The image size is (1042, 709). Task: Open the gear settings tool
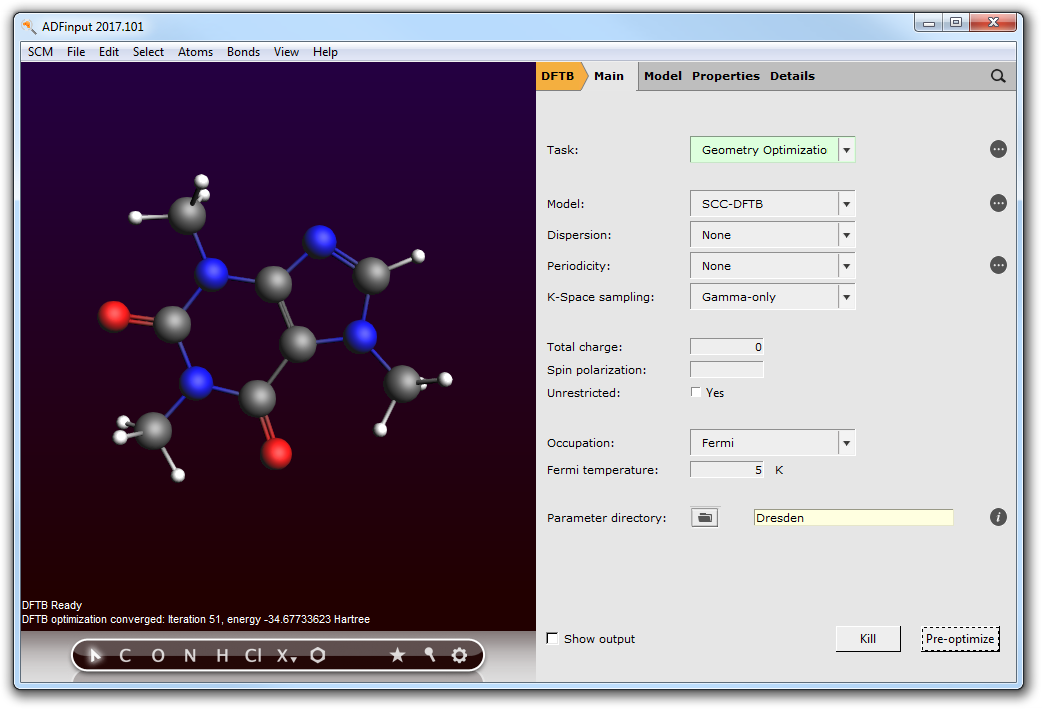click(459, 655)
